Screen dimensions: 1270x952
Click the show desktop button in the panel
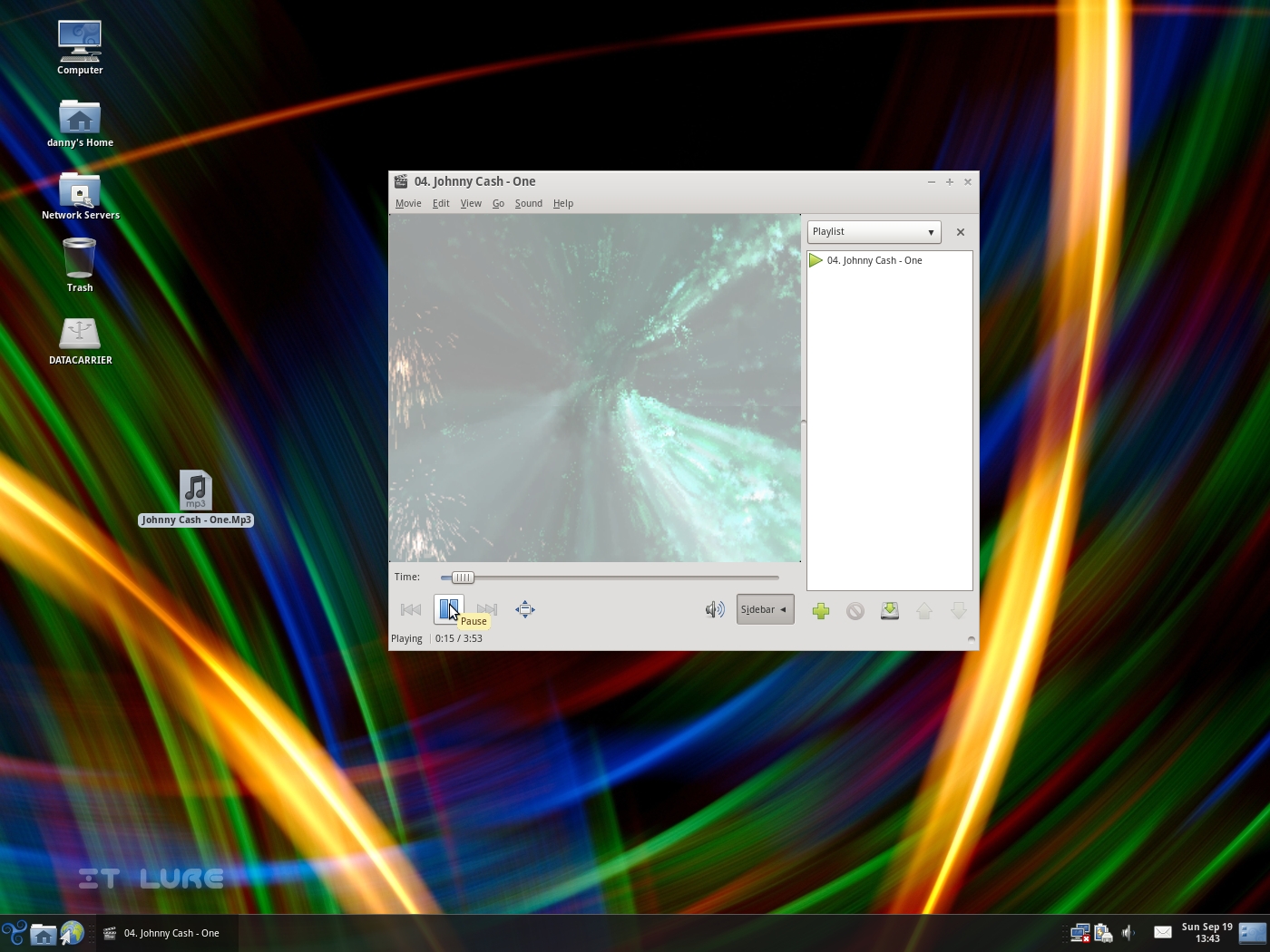coord(1253,933)
